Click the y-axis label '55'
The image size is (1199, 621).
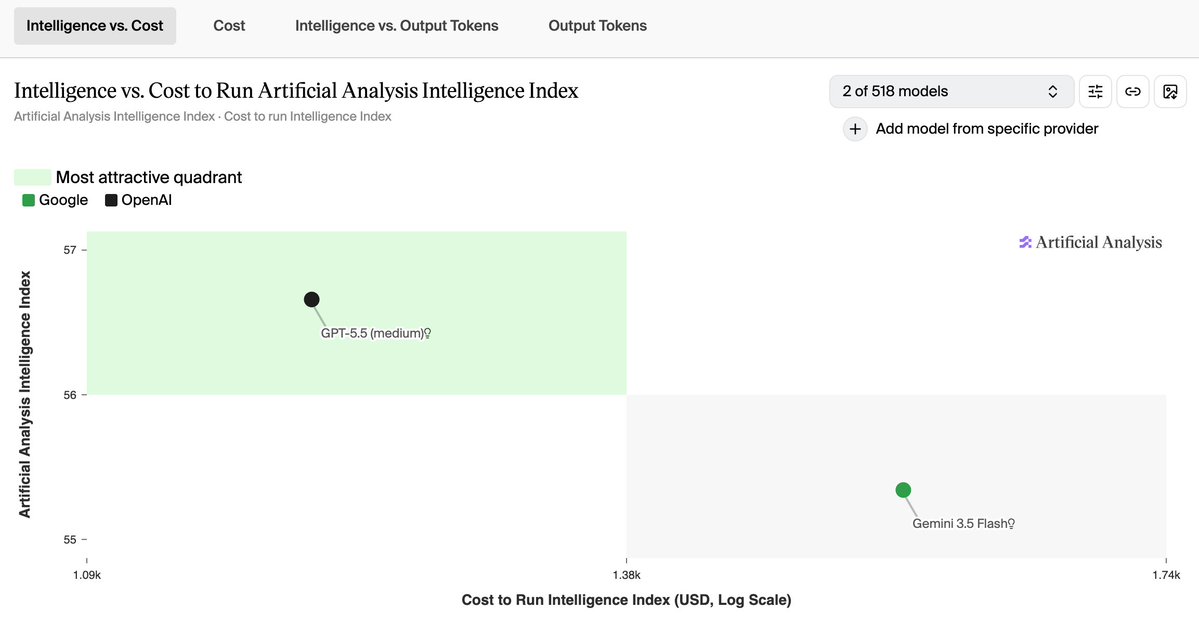coord(70,539)
